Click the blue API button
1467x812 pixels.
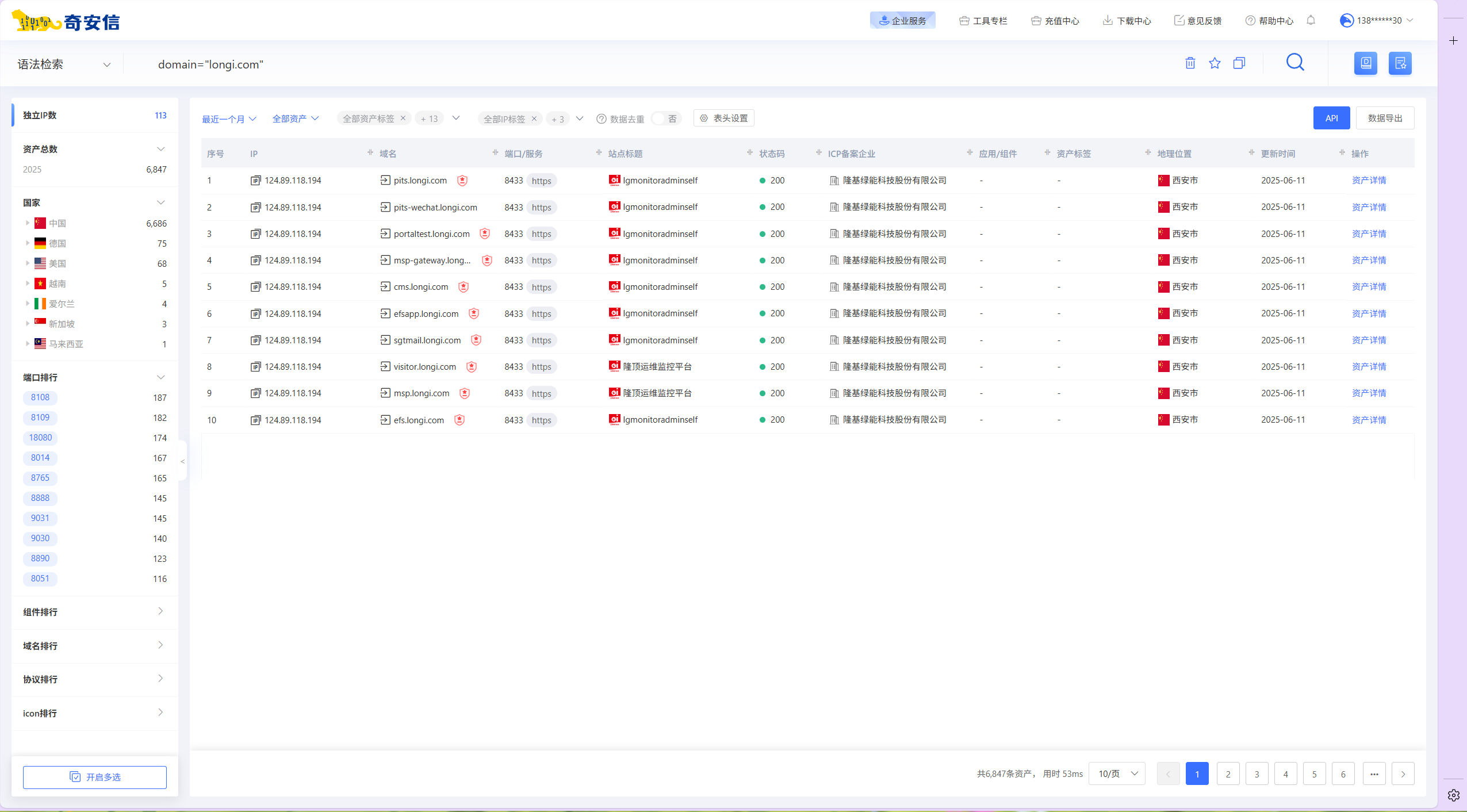1331,118
